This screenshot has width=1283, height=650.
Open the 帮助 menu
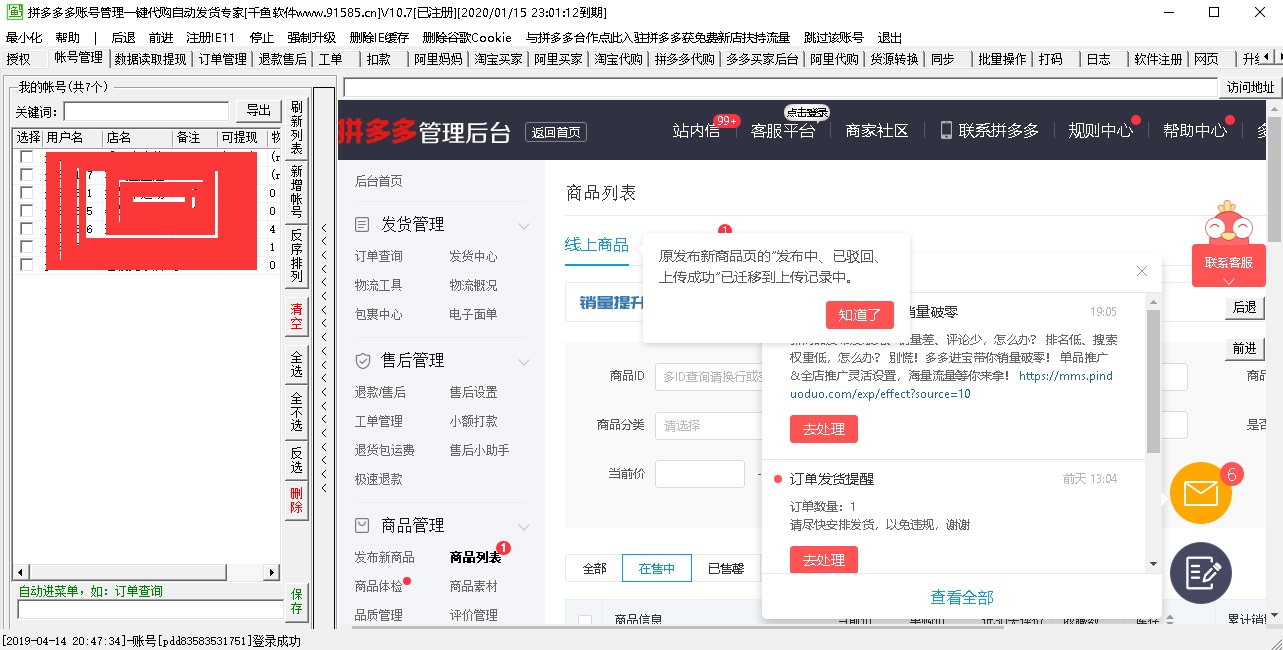[x=67, y=37]
